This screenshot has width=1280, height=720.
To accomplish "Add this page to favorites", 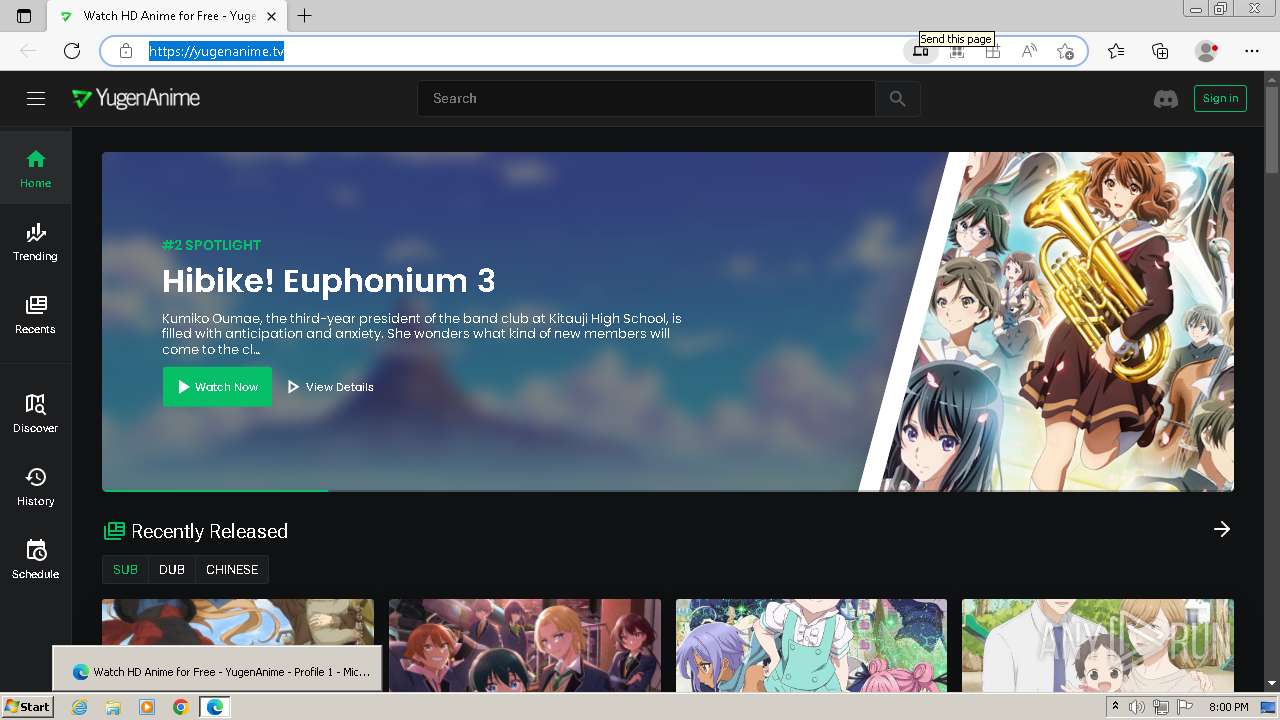I will point(1065,51).
